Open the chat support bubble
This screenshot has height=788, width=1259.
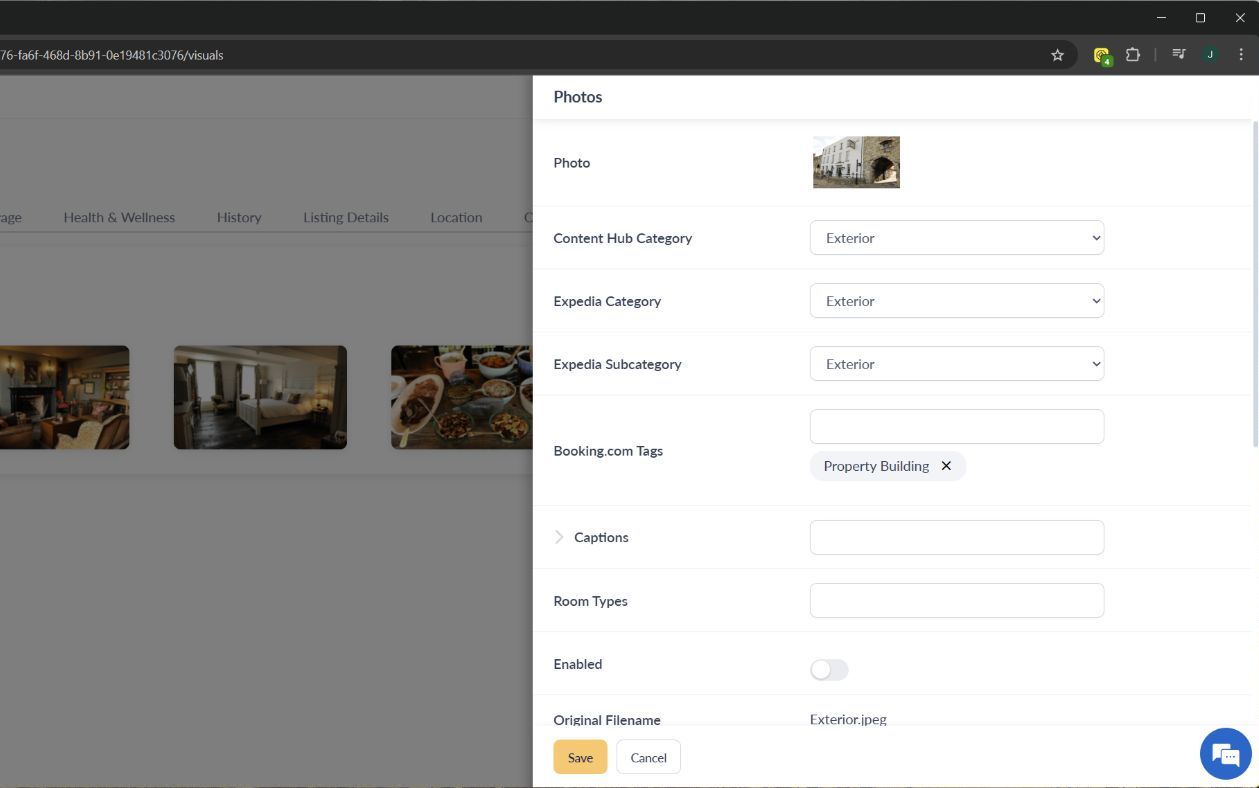[1225, 754]
